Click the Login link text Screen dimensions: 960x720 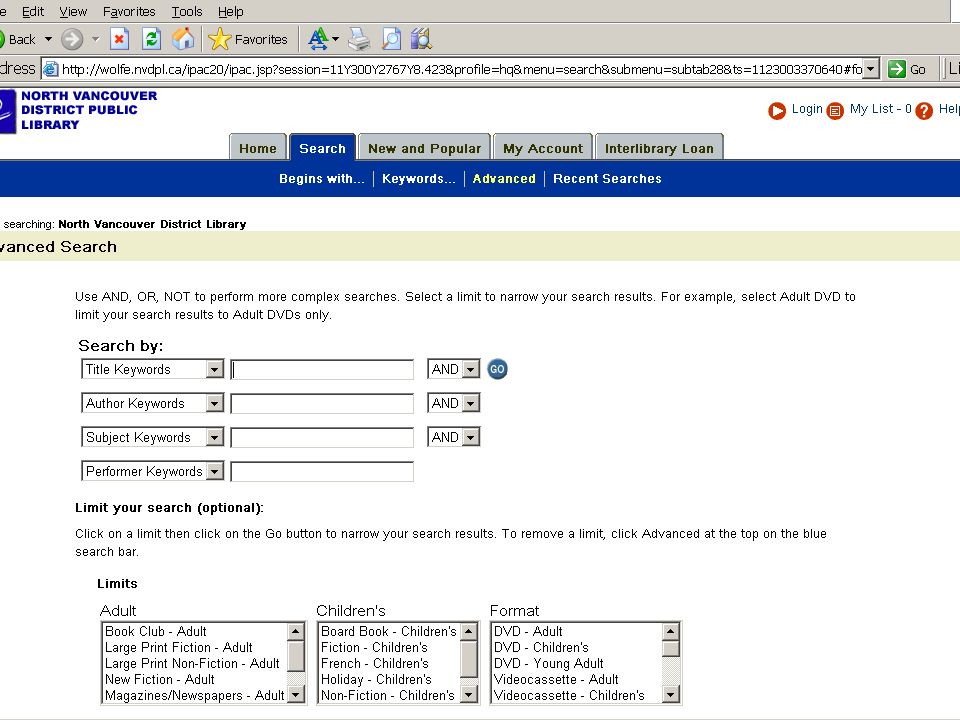pyautogui.click(x=807, y=109)
